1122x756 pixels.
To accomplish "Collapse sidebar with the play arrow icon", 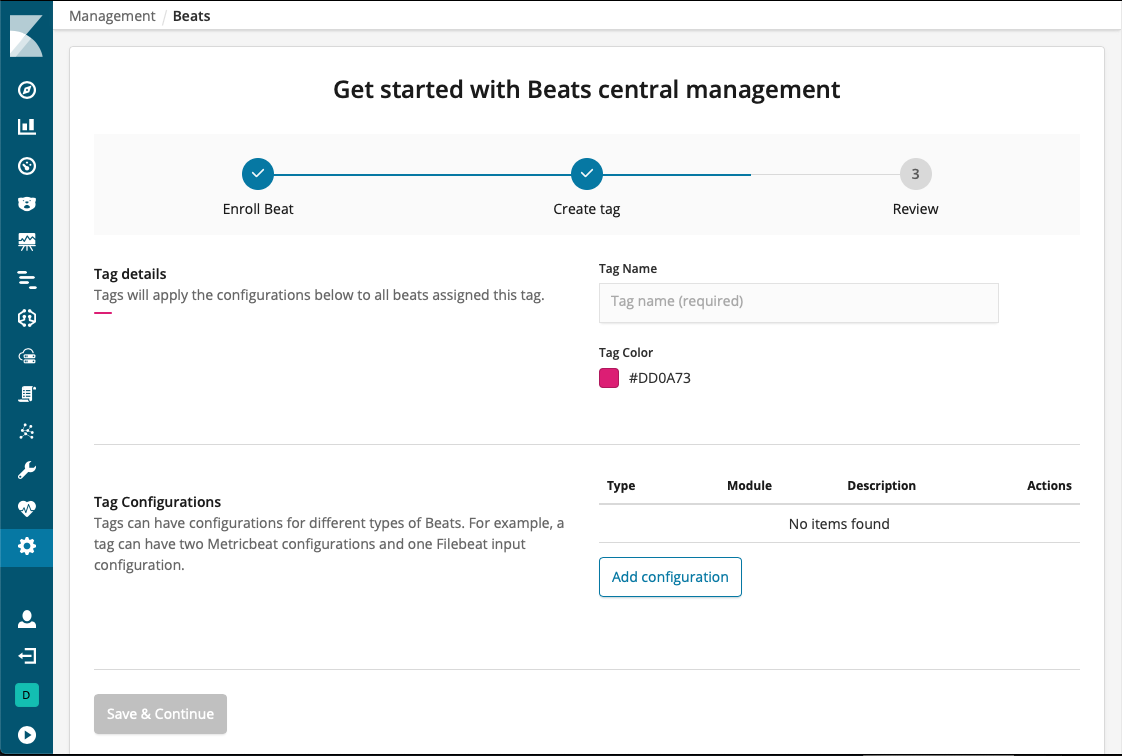I will click(26, 735).
